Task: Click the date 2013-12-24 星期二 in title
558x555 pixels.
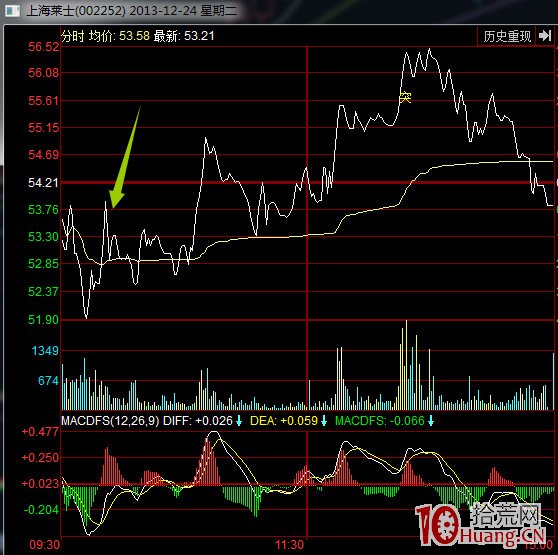Action: (183, 11)
